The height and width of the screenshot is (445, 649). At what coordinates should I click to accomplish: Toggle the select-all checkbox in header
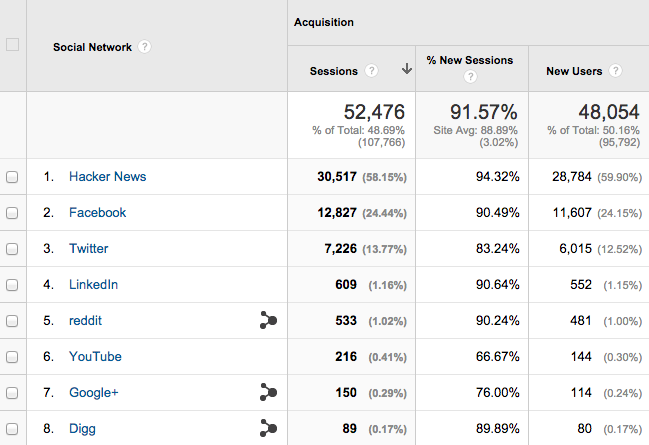tap(12, 45)
